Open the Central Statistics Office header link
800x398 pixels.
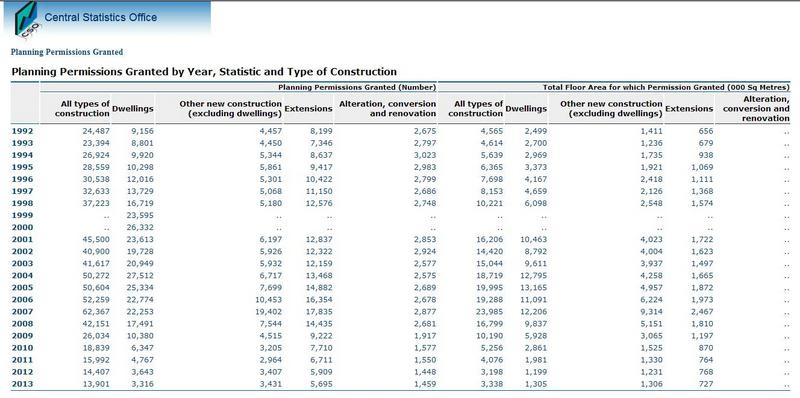coord(101,17)
